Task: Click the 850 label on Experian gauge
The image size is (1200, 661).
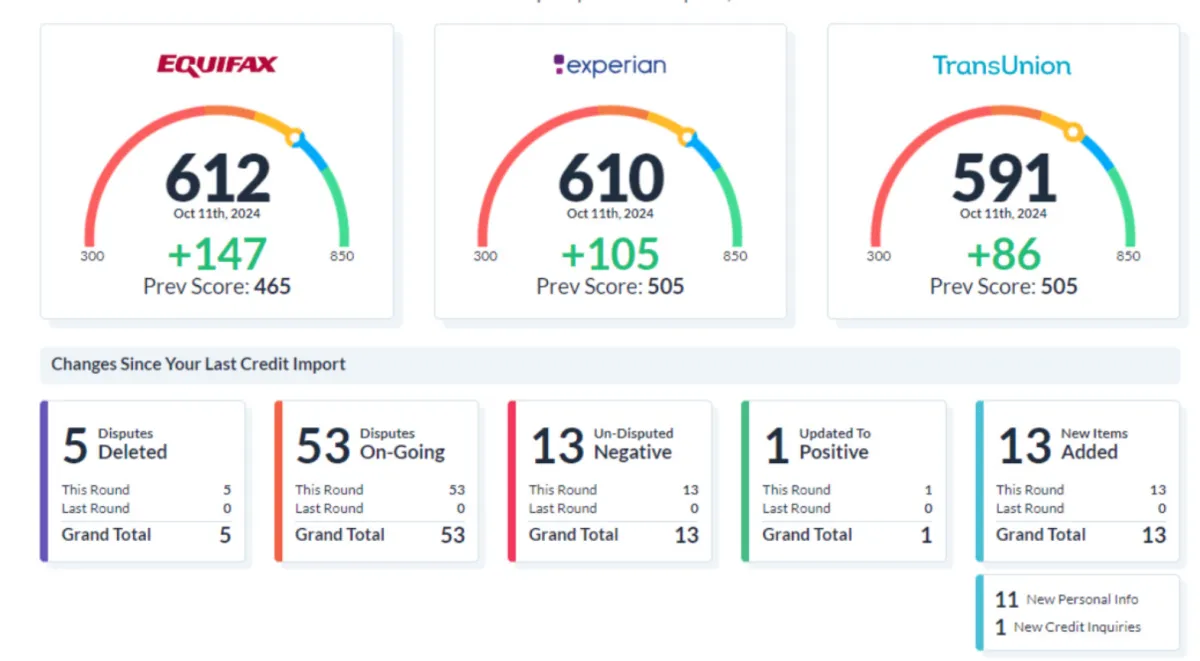Action: [735, 256]
